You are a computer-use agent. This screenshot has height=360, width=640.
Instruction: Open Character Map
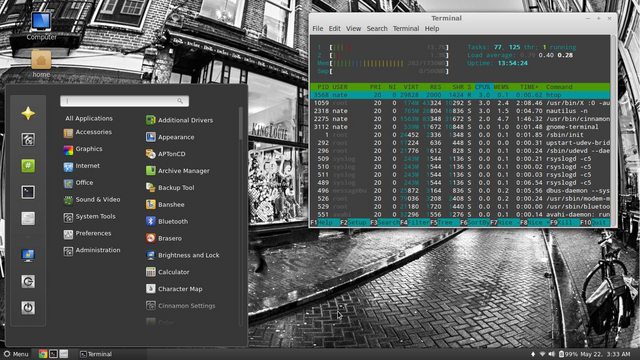(x=174, y=289)
